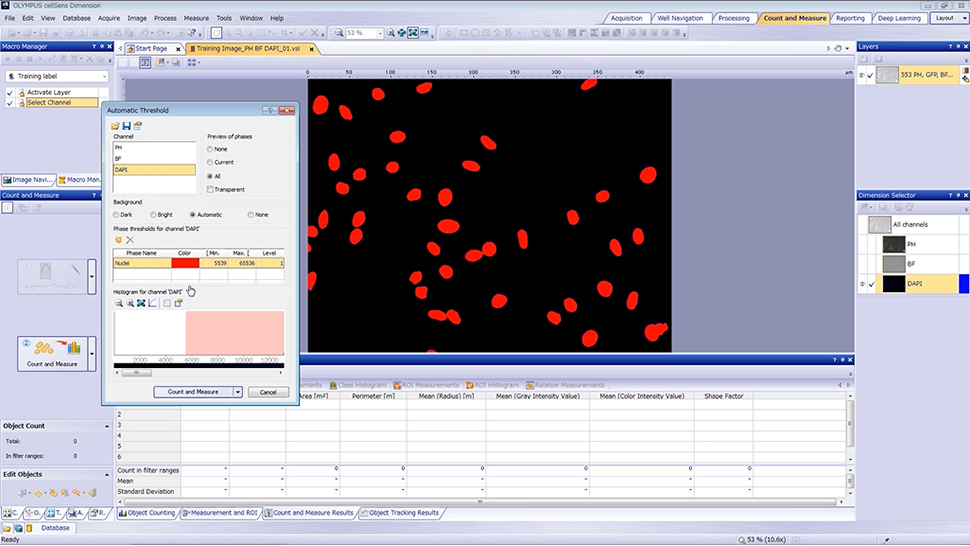The width and height of the screenshot is (970, 546).
Task: Click the Cancel button in Automatic Threshold
Action: (x=268, y=392)
